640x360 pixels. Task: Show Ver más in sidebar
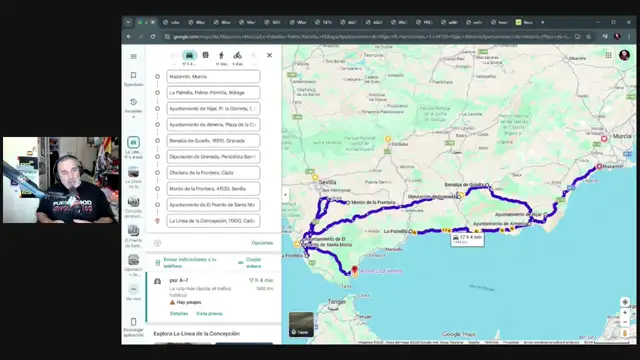[x=133, y=292]
